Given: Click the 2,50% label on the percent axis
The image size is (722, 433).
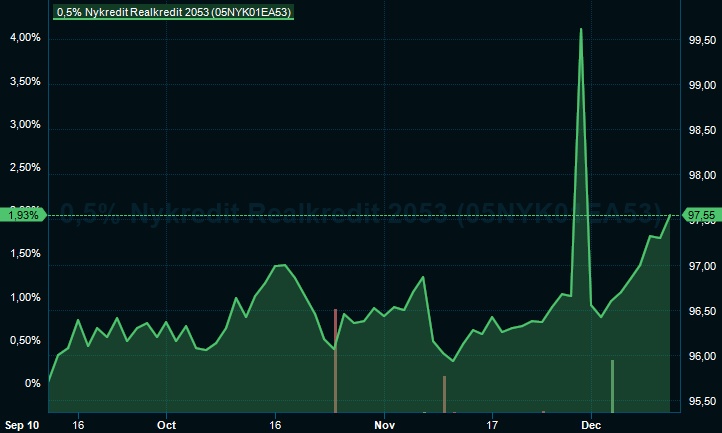Looking at the screenshot, I should 24,167.
